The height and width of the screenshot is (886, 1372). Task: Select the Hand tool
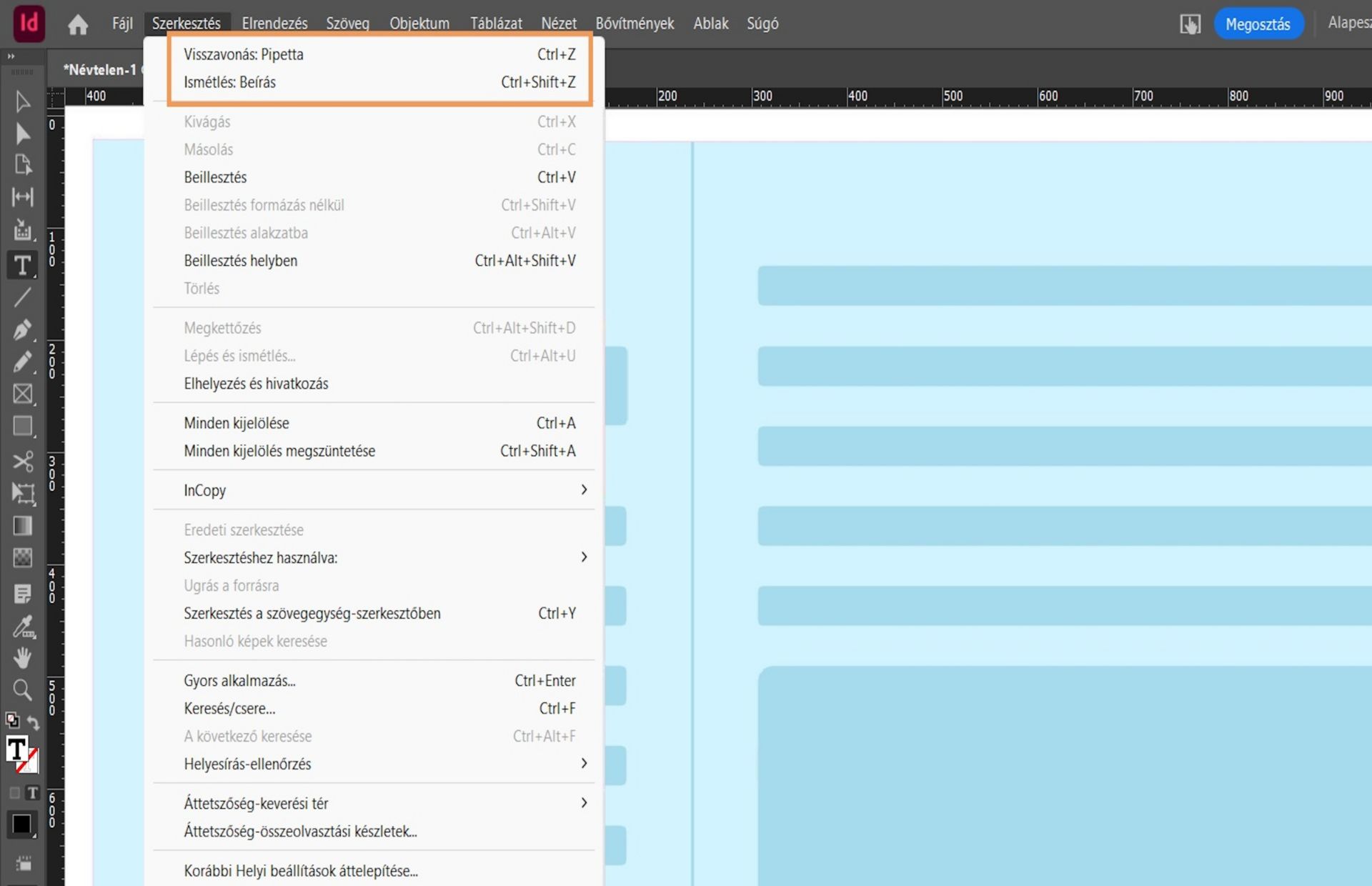22,657
